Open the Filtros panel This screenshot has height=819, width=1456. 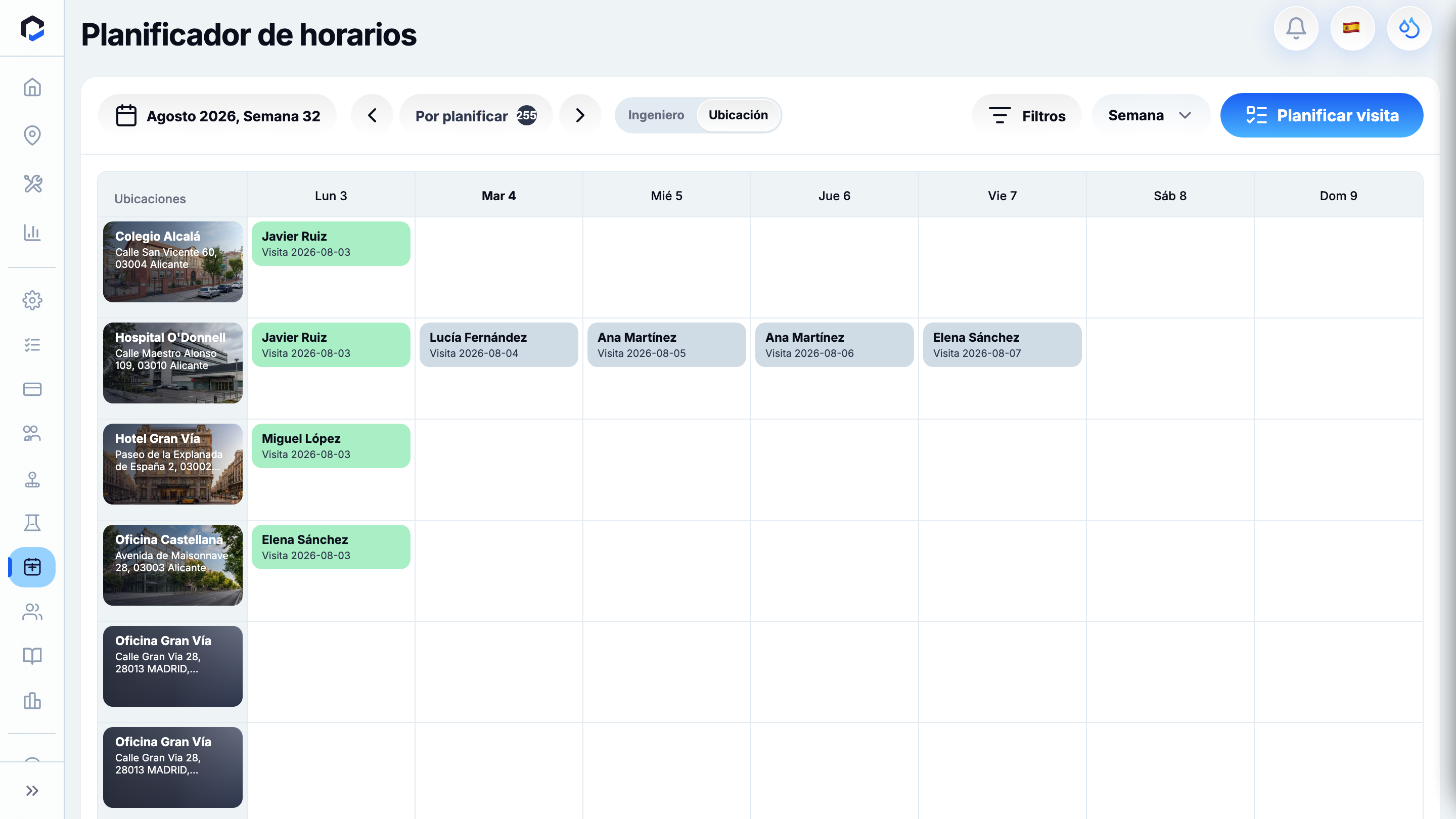1026,115
